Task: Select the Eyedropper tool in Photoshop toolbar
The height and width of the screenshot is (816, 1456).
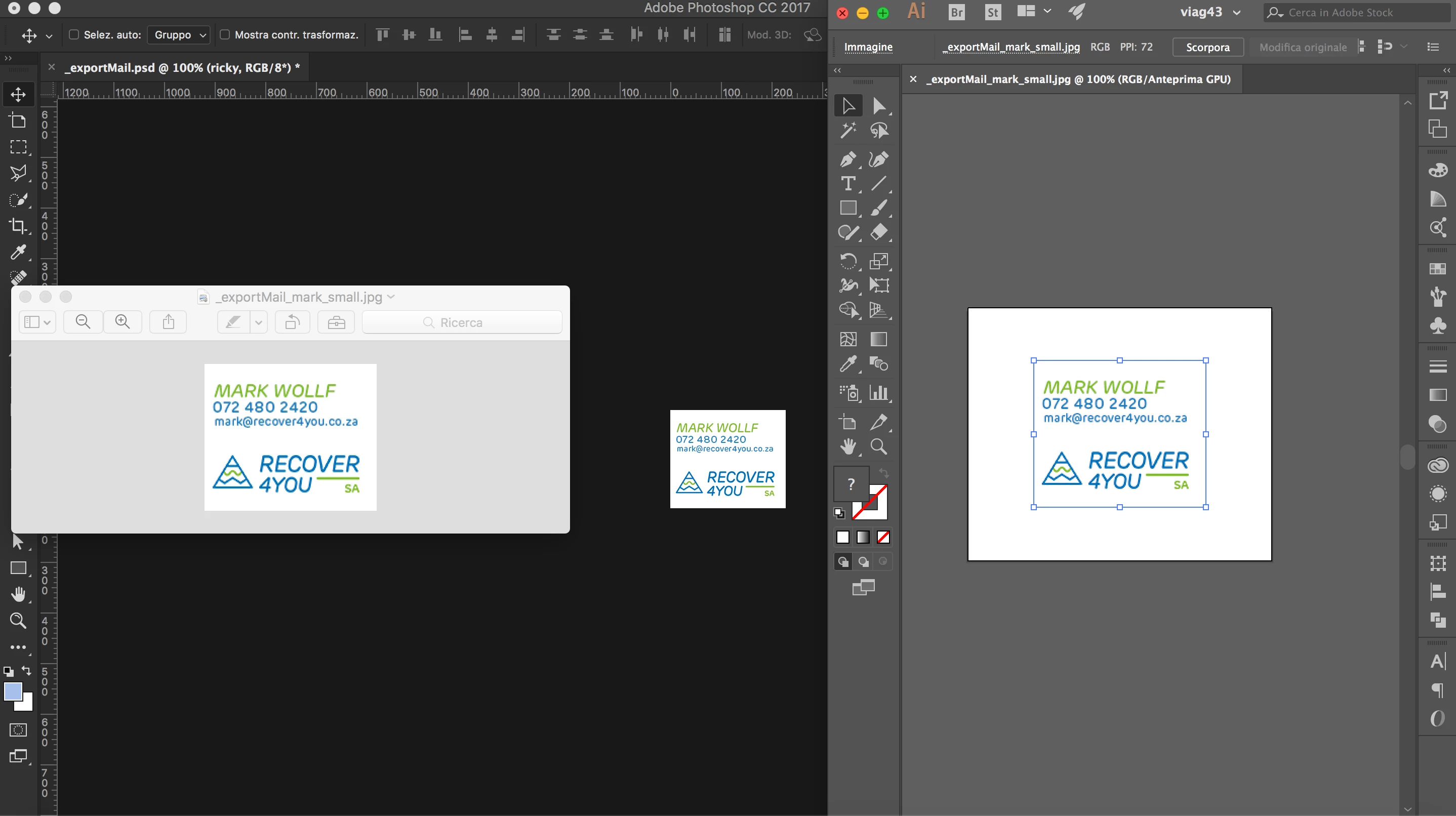Action: 18,252
